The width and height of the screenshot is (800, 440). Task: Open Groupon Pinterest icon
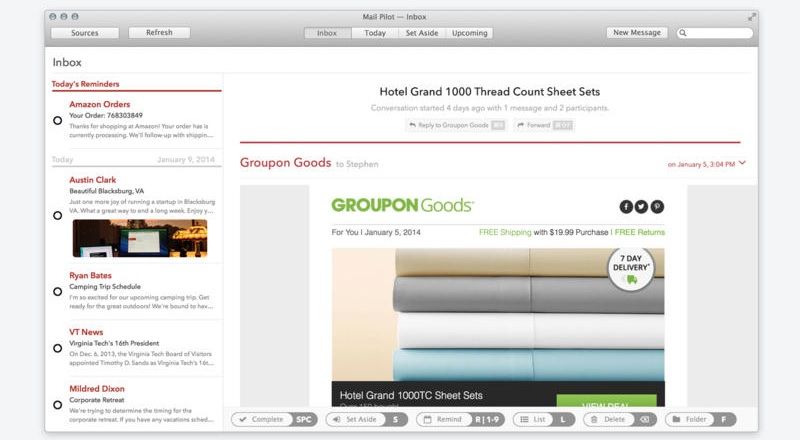click(657, 207)
